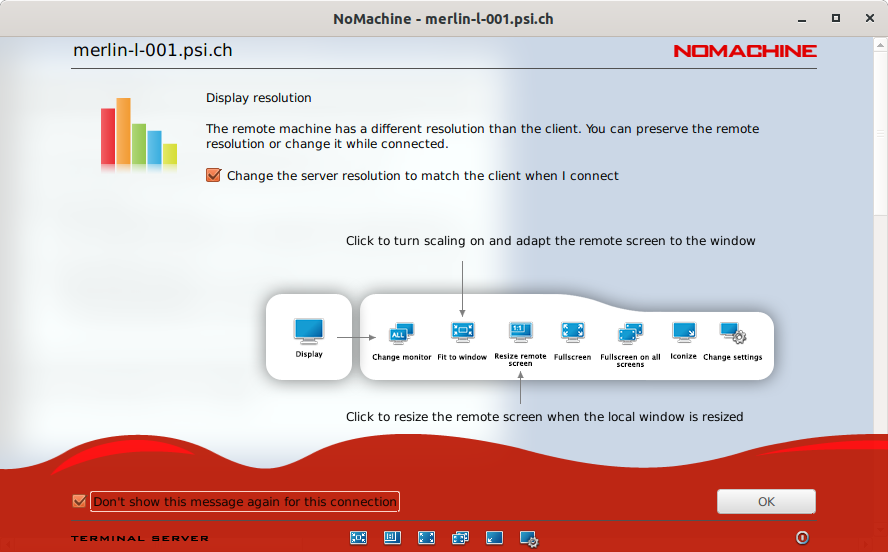
Task: Click the Display monitor icon in the illustration
Action: click(309, 331)
